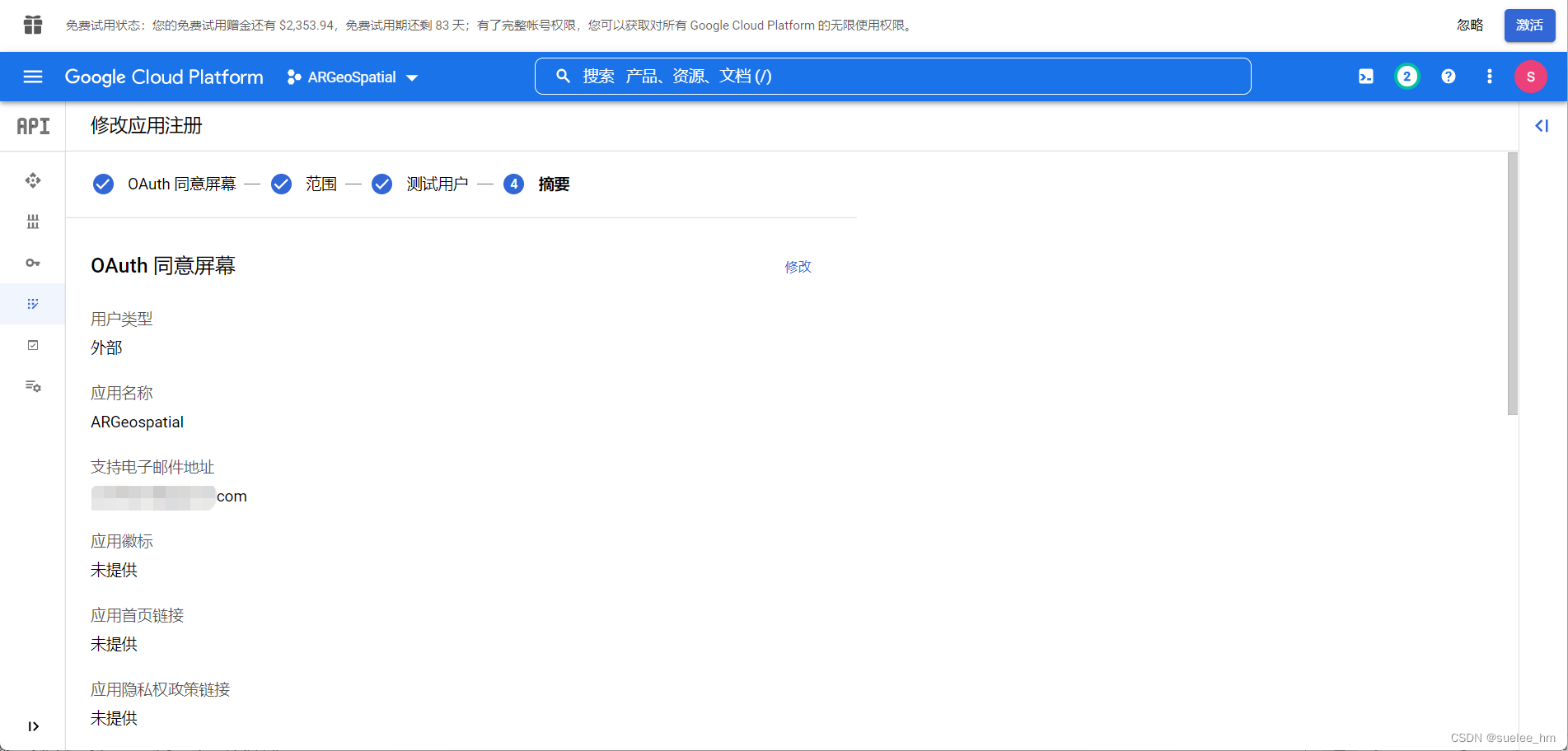Click the search magnifier icon
This screenshot has width=1568, height=751.
pos(563,76)
